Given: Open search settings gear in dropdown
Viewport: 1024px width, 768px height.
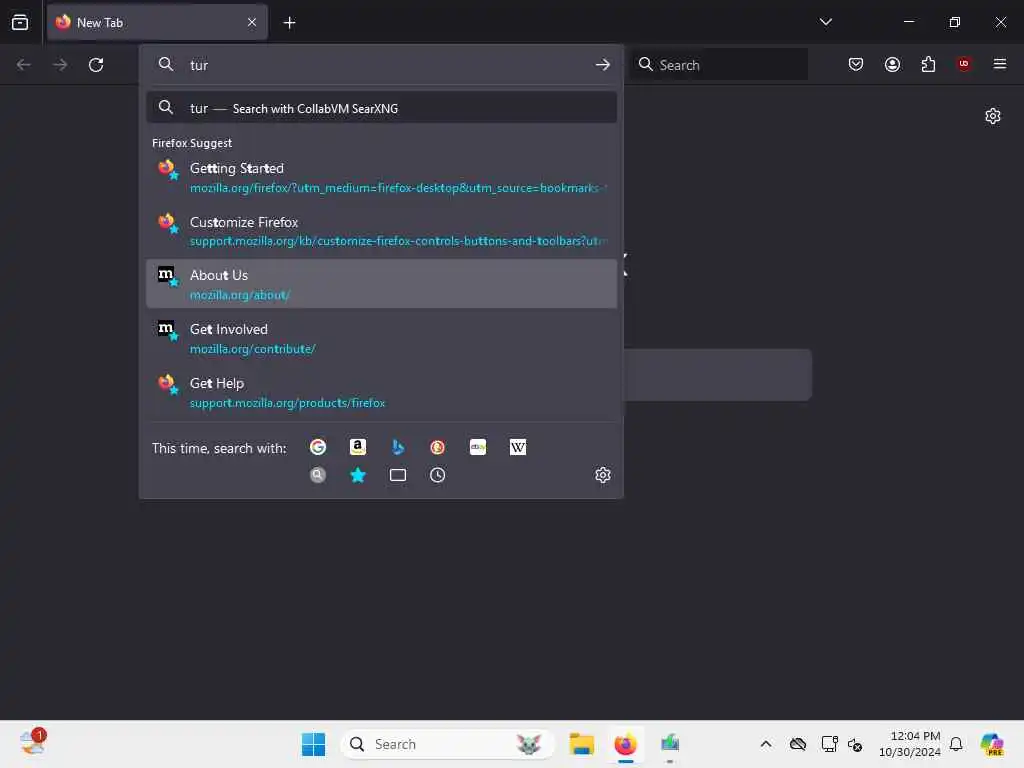Looking at the screenshot, I should point(603,475).
